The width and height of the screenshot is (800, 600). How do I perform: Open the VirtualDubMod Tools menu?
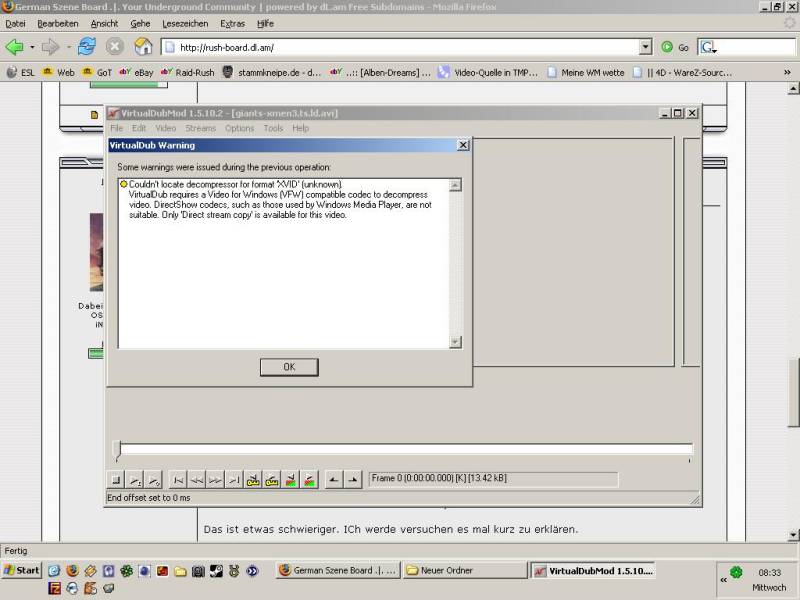pyautogui.click(x=273, y=128)
